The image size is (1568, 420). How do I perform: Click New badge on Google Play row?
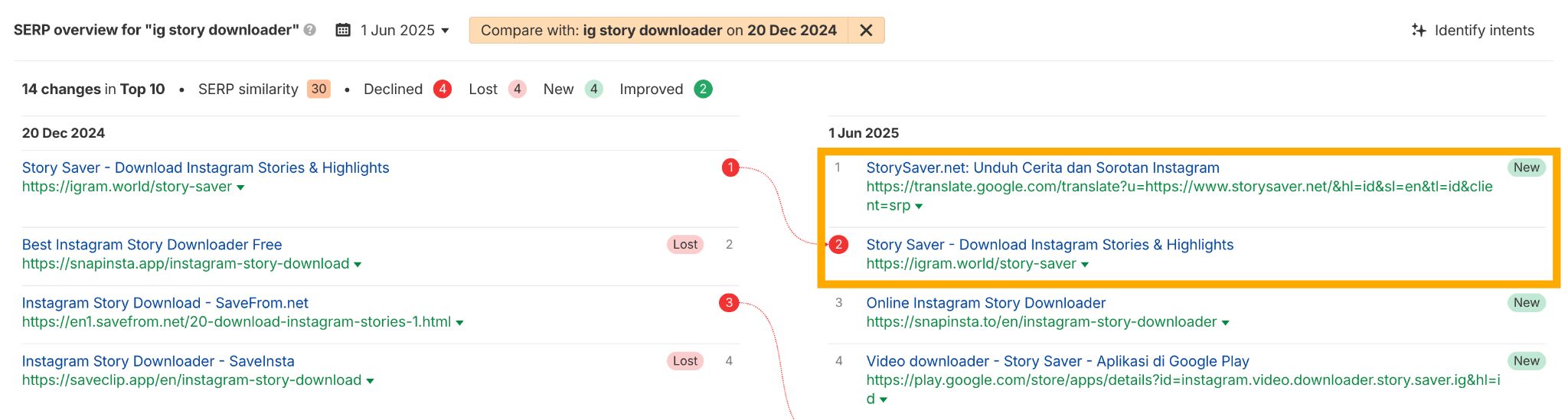coord(1526,360)
